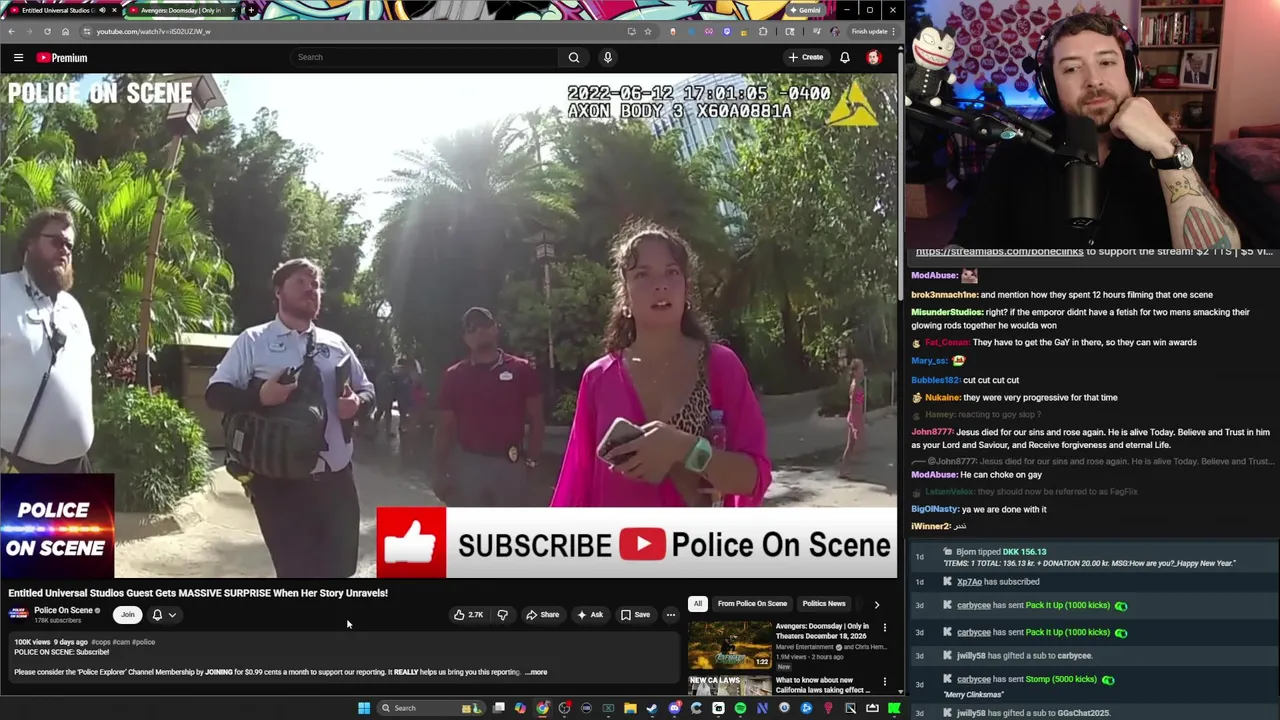
Task: Click the Xp7Ao username in events
Action: pyautogui.click(x=969, y=582)
